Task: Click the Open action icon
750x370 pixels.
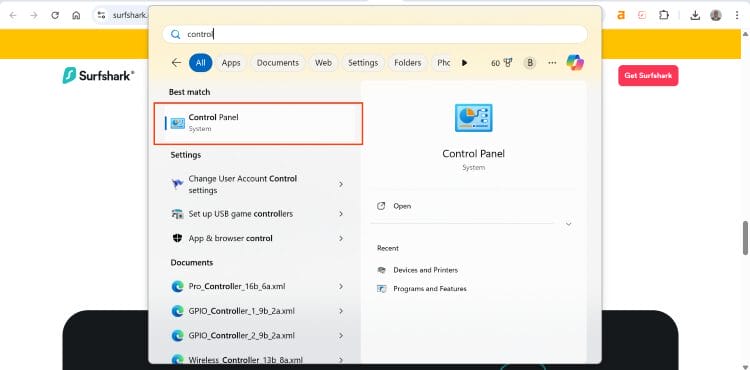Action: tap(381, 206)
